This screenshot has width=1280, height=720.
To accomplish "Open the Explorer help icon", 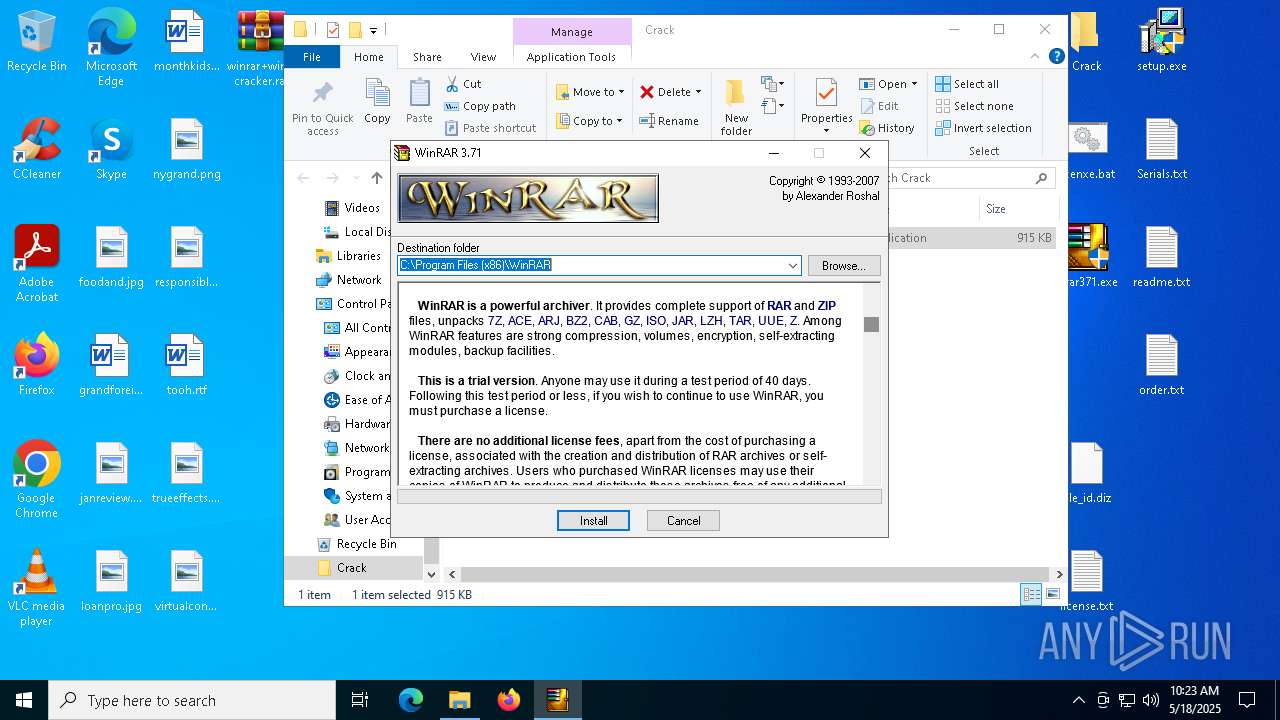I will click(1056, 57).
